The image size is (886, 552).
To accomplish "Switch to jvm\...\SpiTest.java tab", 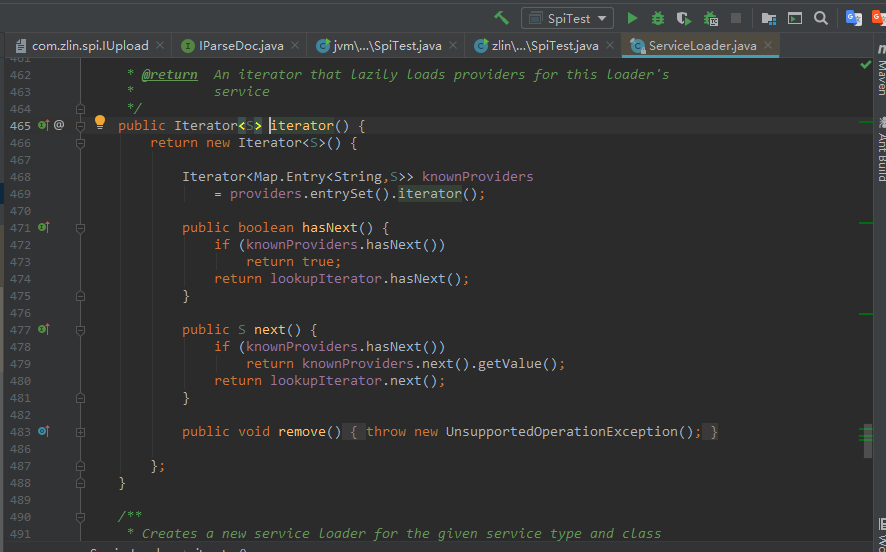I will [387, 46].
